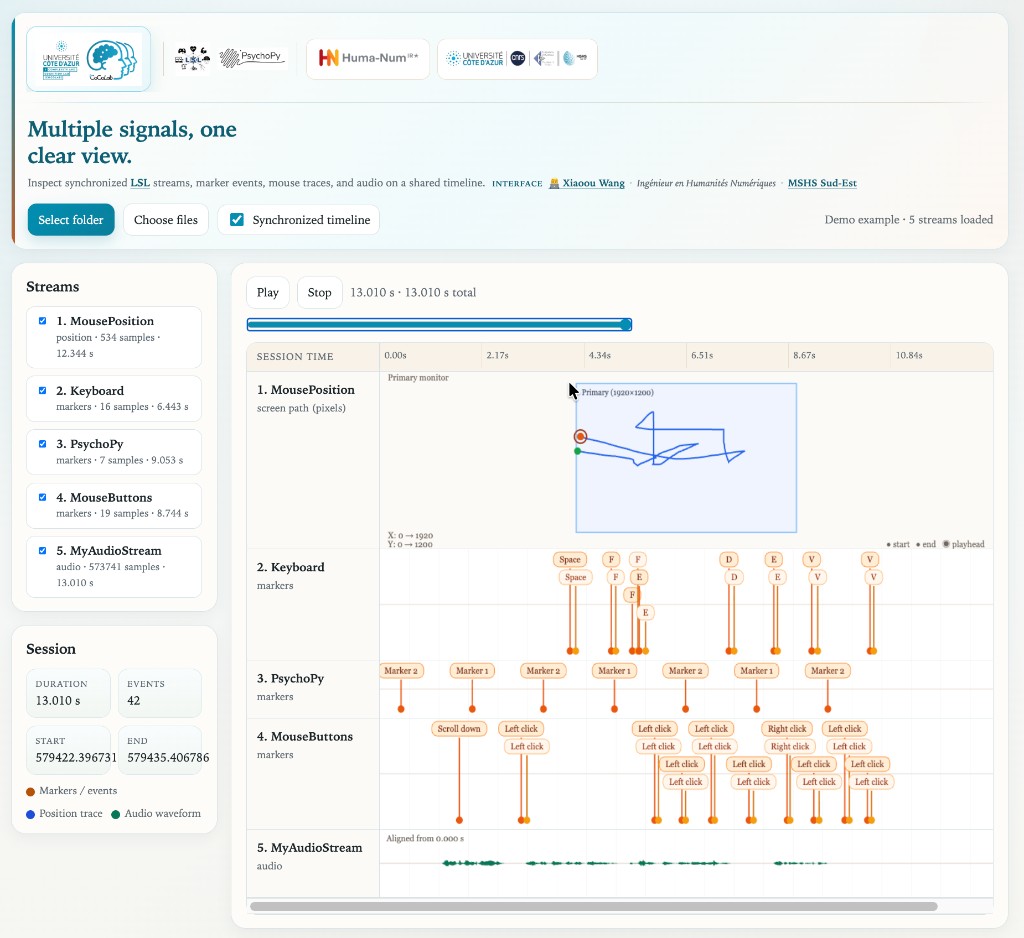
Task: Uncheck the MyAudioStream stream checkbox
Action: [x=42, y=551]
